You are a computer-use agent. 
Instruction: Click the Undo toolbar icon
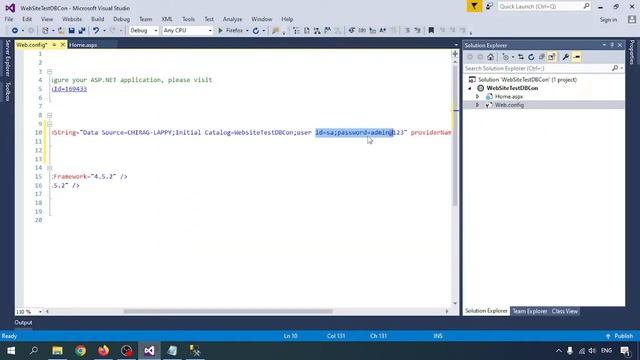coord(96,31)
